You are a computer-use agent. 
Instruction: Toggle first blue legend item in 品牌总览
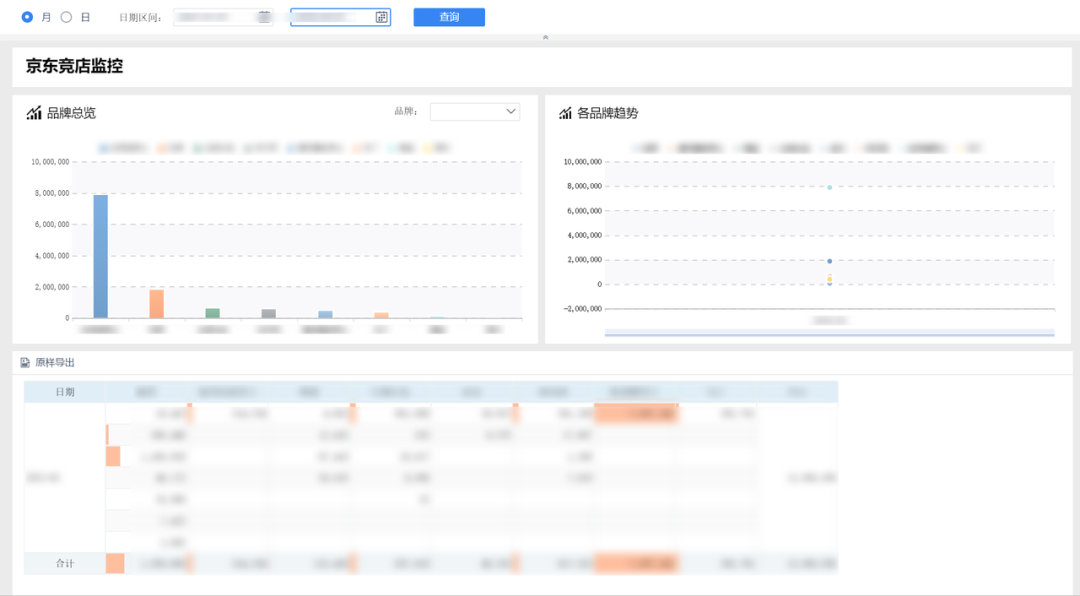pyautogui.click(x=123, y=147)
